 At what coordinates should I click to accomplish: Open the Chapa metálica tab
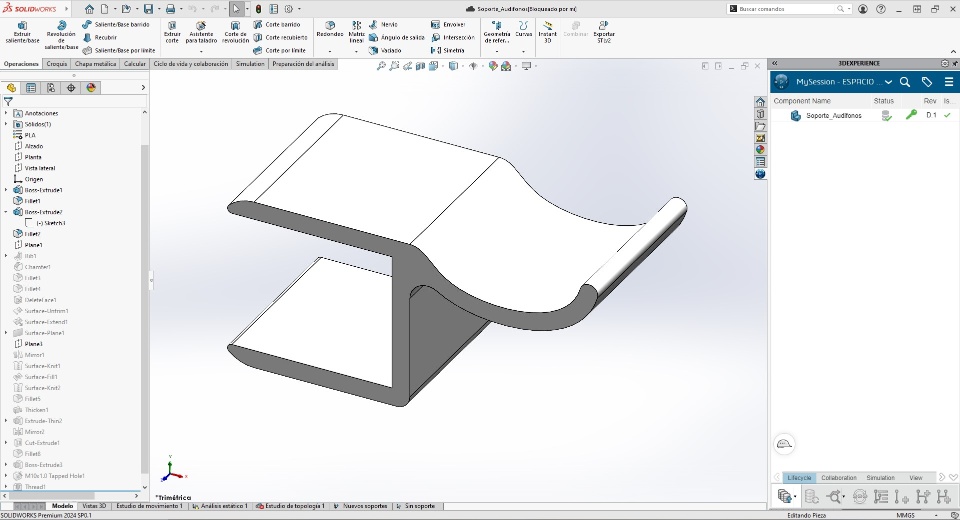click(96, 64)
